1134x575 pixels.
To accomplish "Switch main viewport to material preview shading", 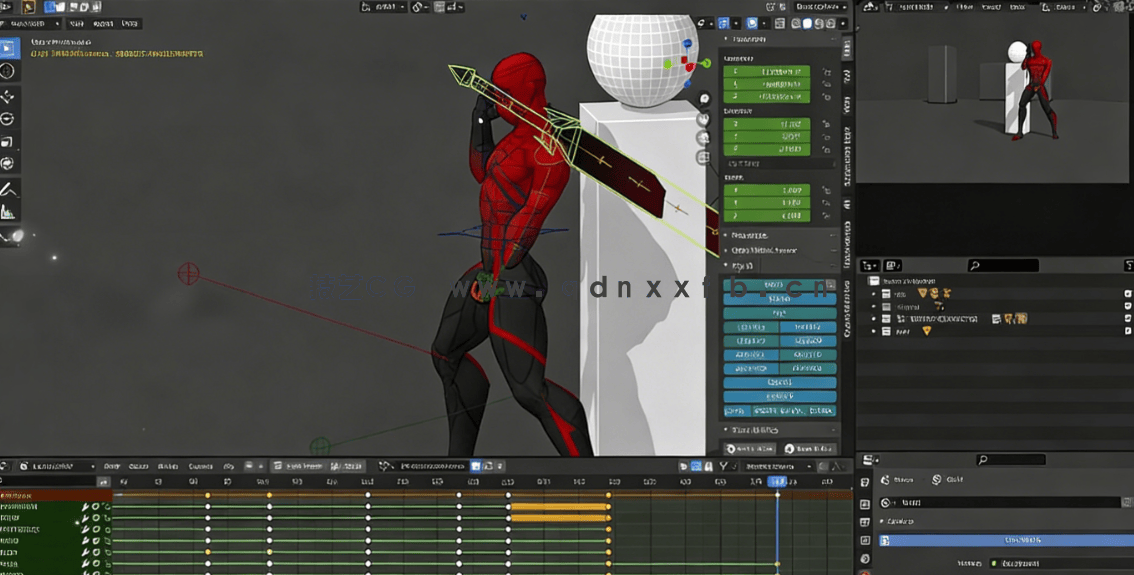I will (x=819, y=24).
